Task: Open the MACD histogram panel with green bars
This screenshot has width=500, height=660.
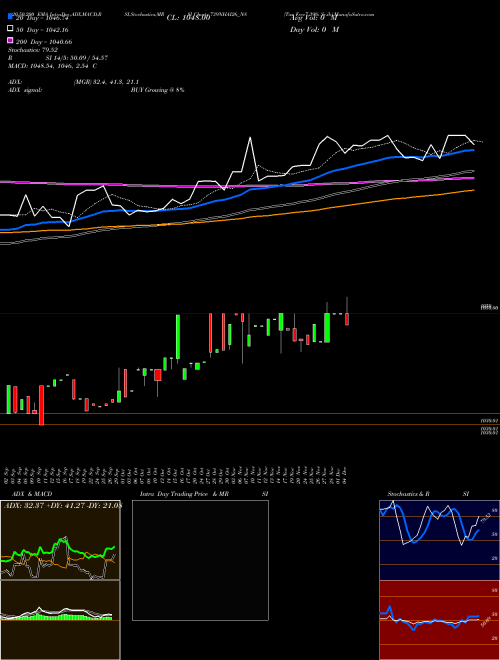Action: click(x=60, y=620)
